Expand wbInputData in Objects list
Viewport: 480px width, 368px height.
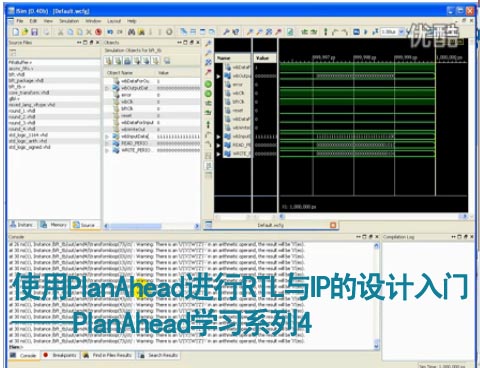click(107, 137)
